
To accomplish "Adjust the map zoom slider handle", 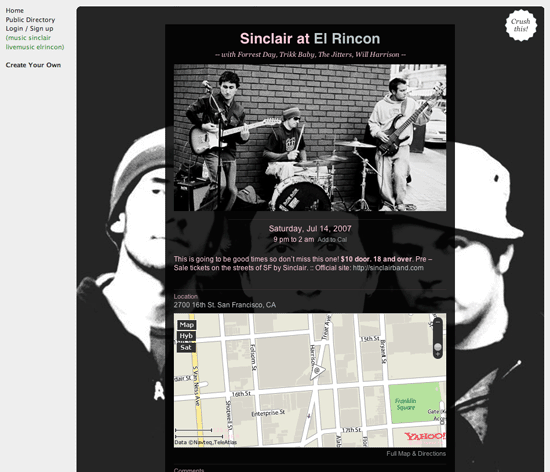I will [437, 347].
